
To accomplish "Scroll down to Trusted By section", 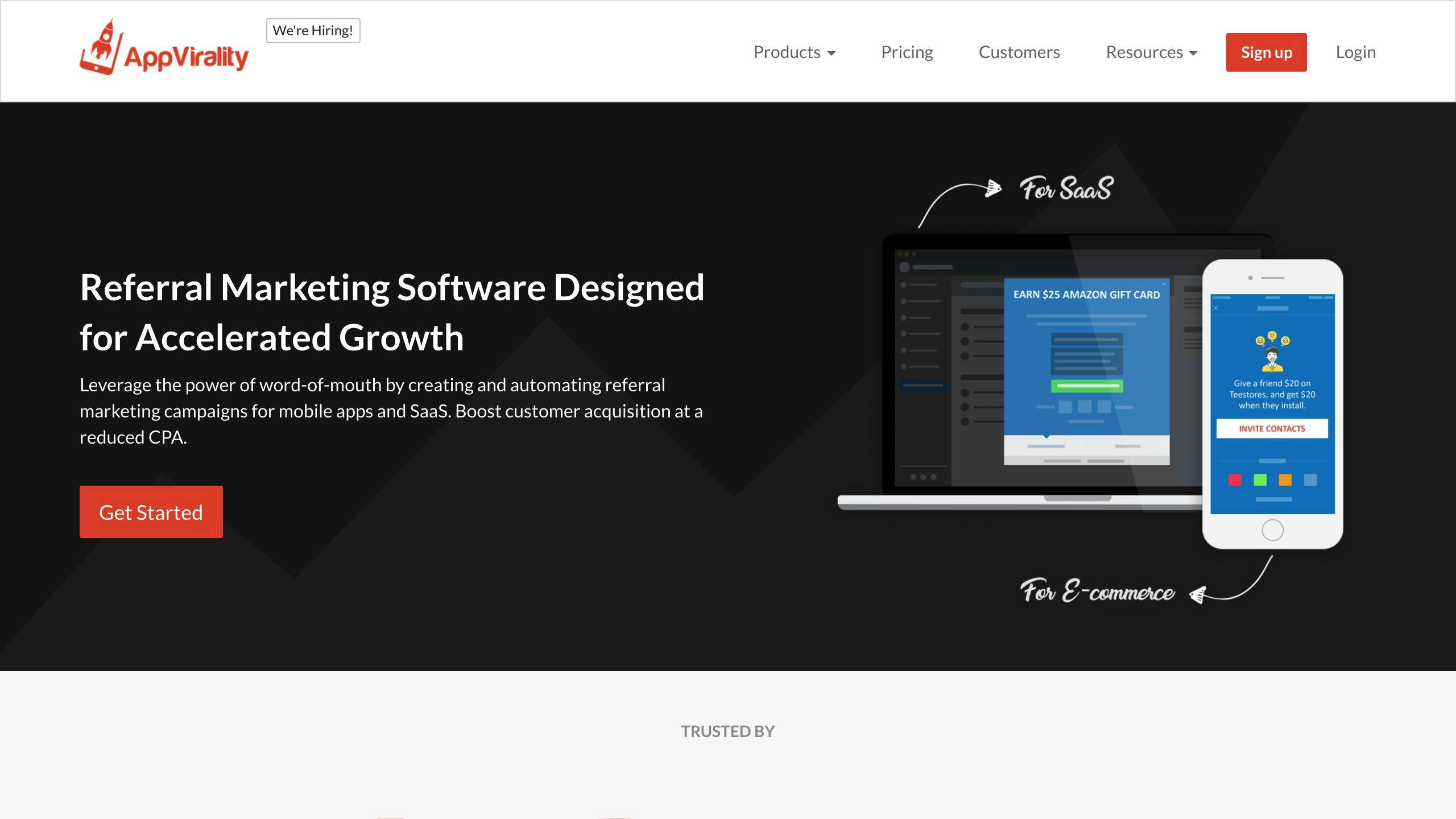I will click(728, 731).
